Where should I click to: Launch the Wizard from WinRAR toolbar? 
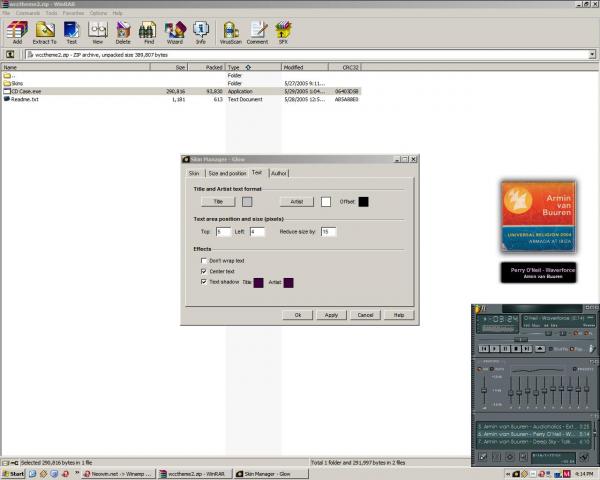175,33
